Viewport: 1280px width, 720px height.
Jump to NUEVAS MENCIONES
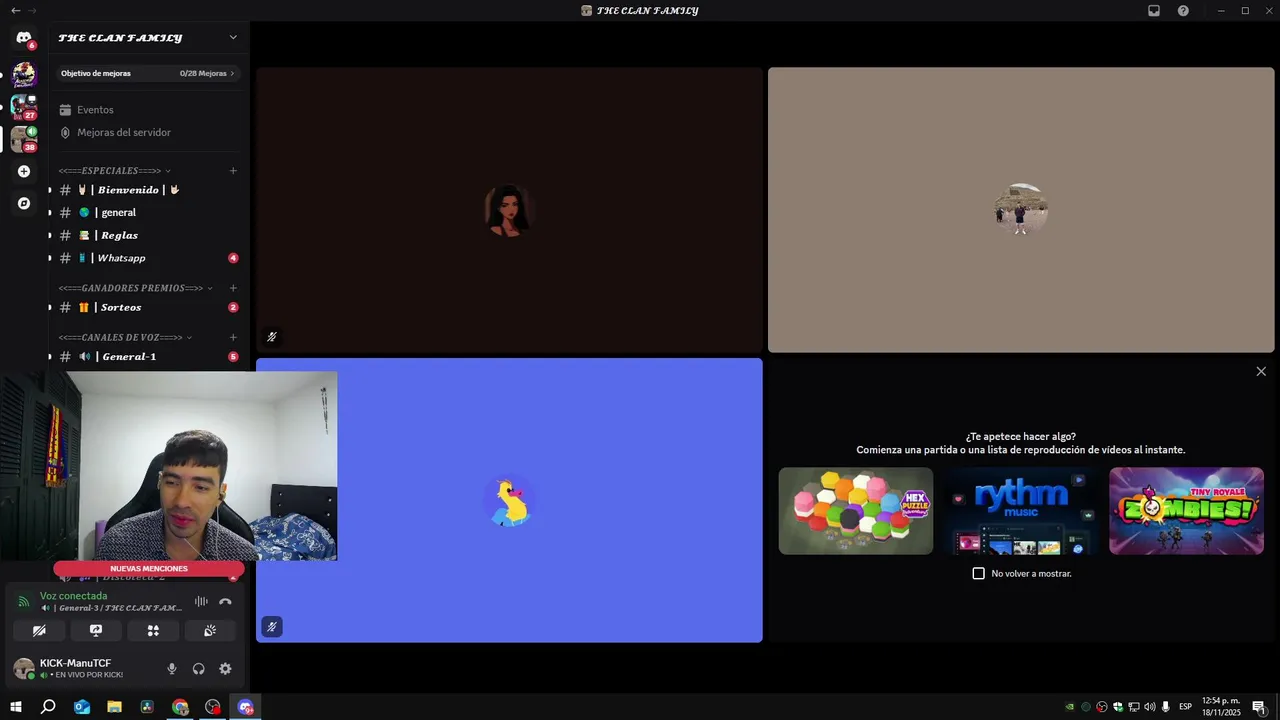pos(149,568)
